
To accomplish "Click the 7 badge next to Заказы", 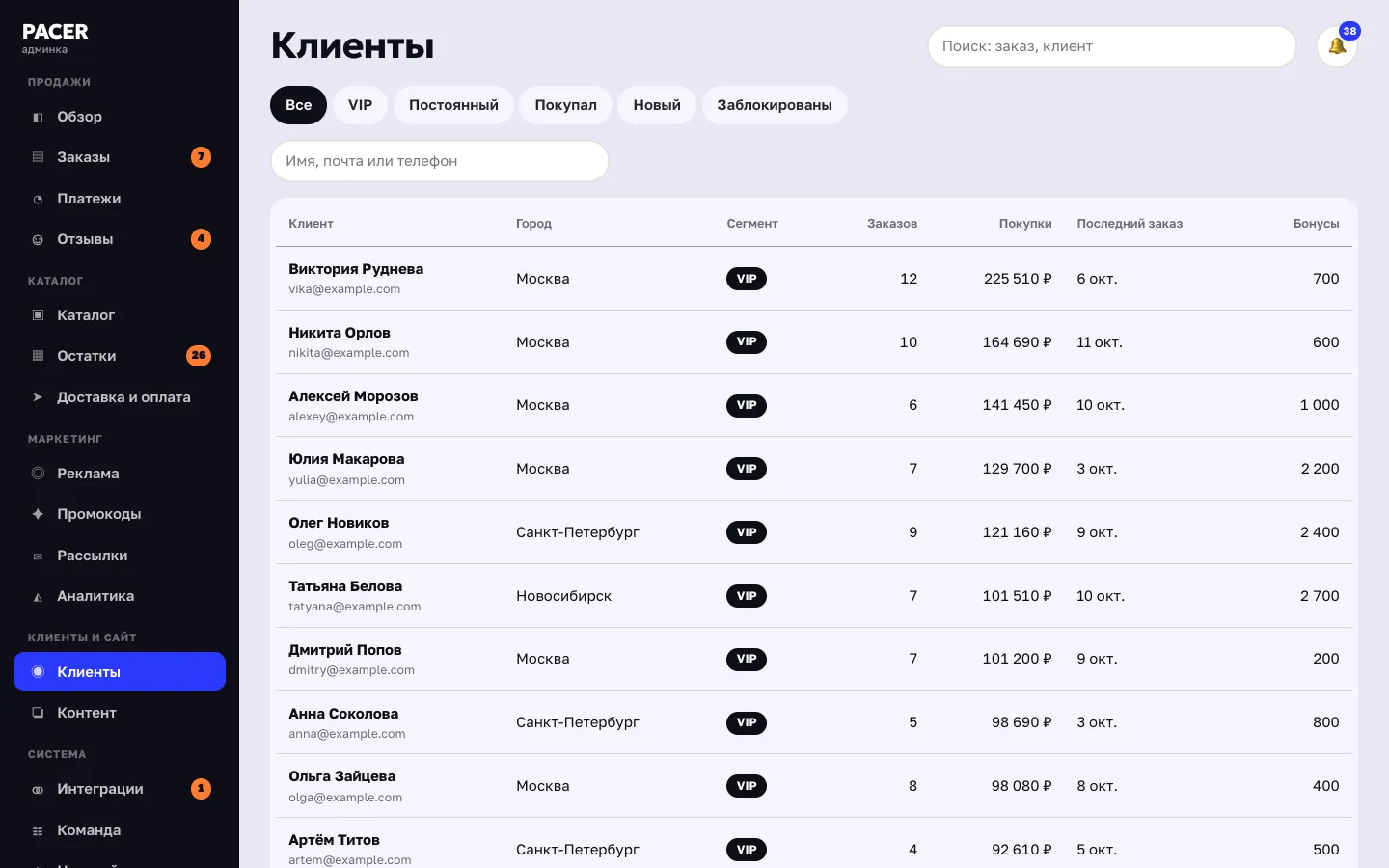I will pyautogui.click(x=201, y=157).
